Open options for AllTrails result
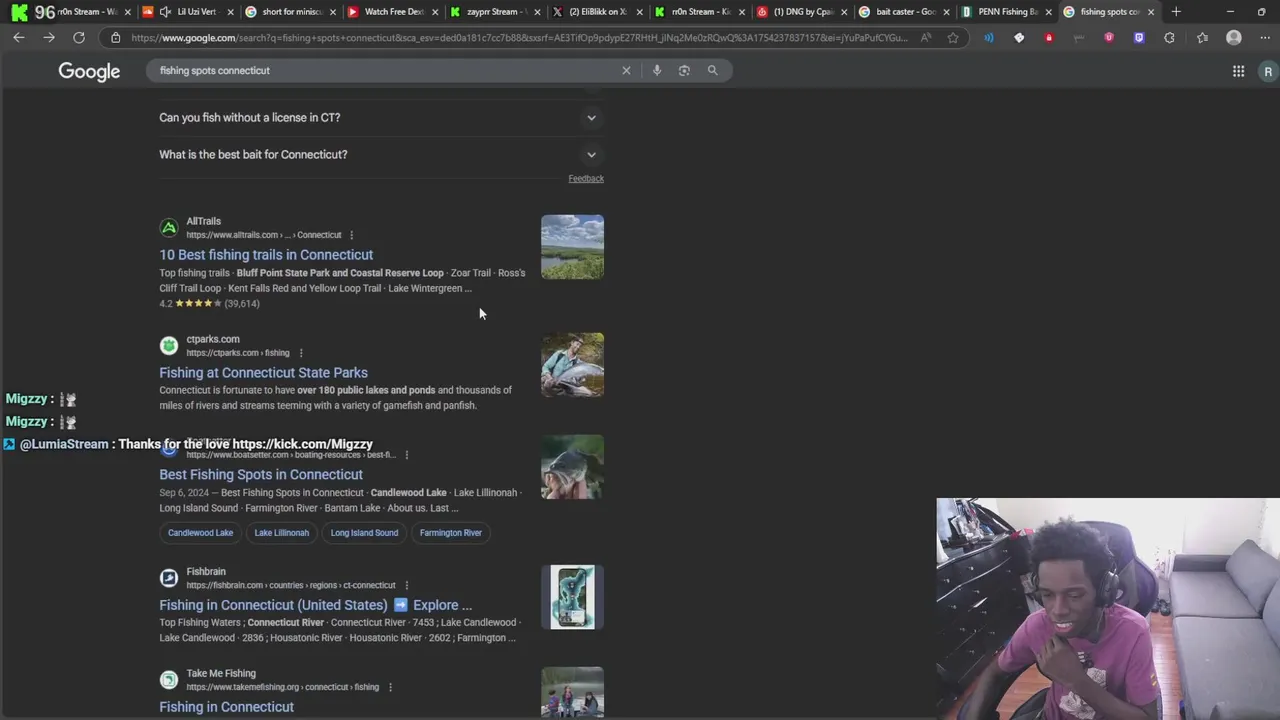The width and height of the screenshot is (1280, 720). pyautogui.click(x=351, y=235)
